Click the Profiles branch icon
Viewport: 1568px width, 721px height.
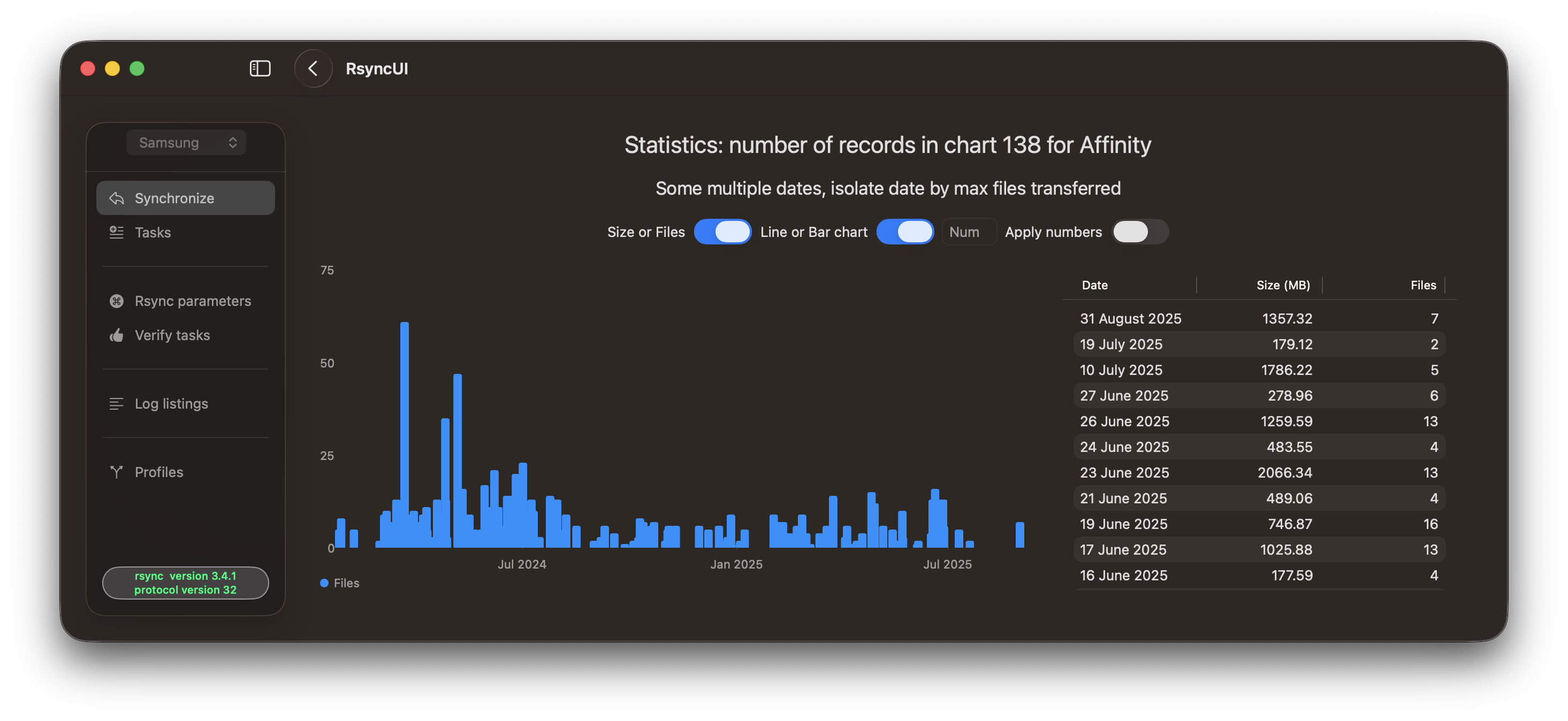point(116,472)
